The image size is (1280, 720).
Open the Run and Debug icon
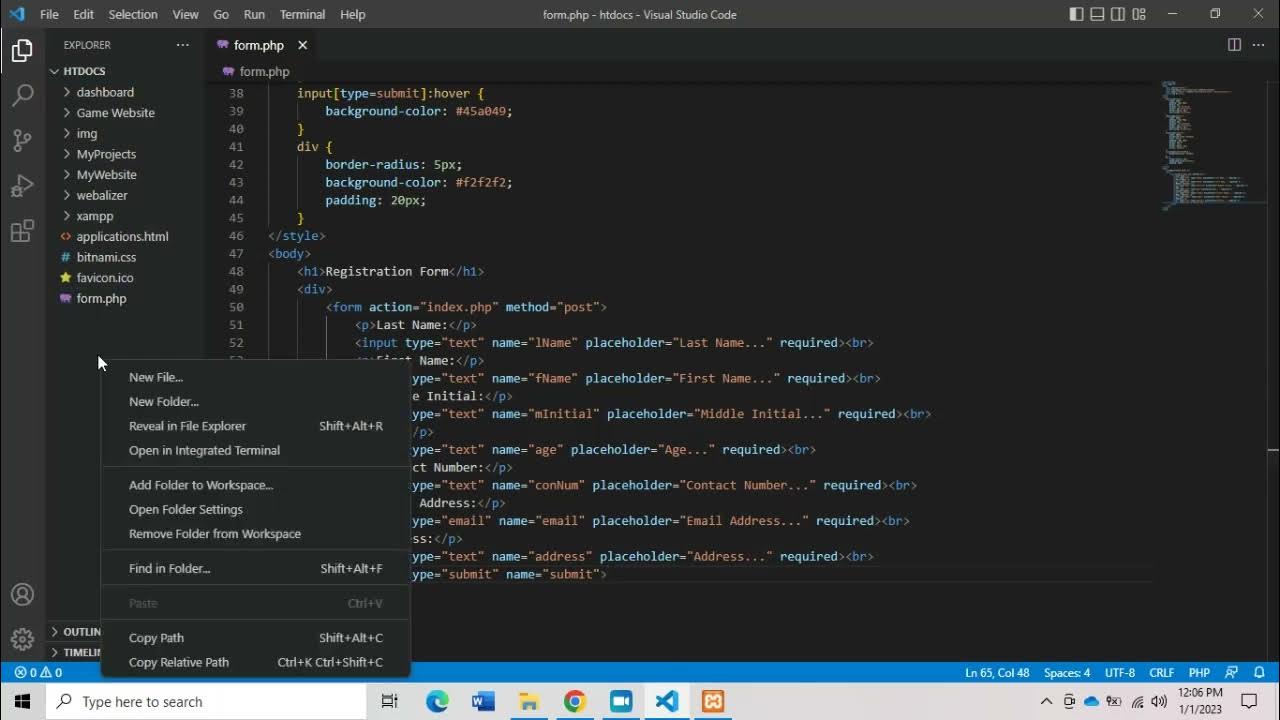click(22, 186)
